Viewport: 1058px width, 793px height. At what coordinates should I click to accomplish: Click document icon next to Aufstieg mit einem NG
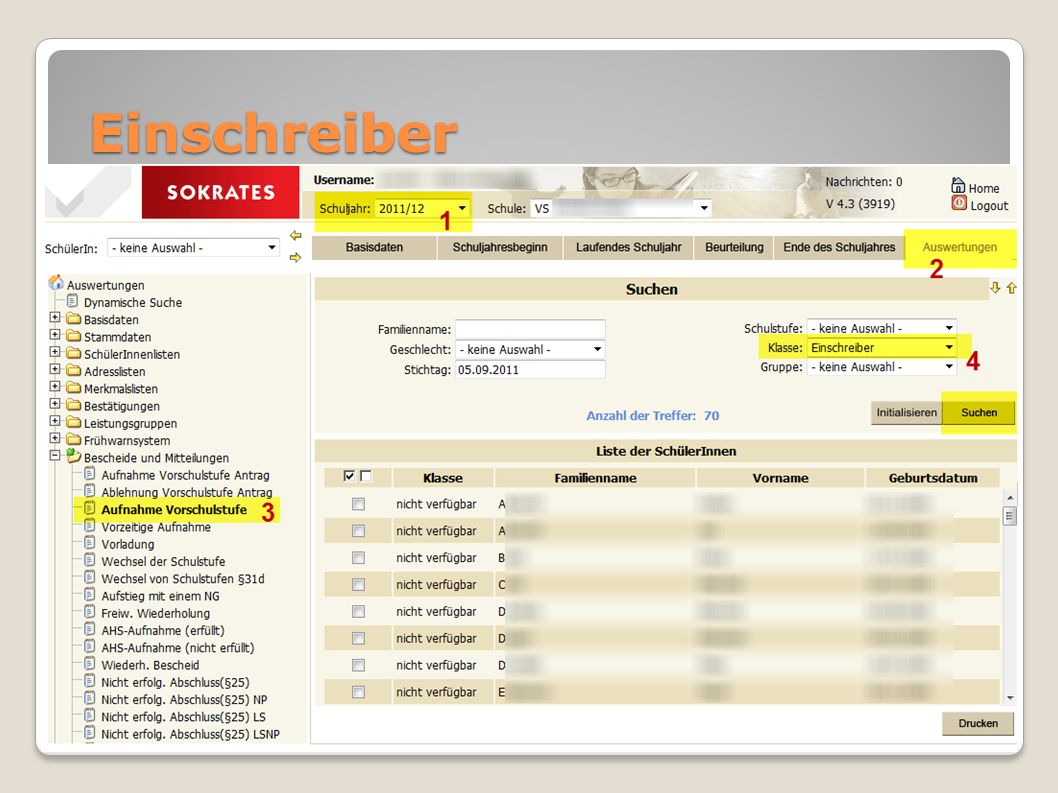click(90, 595)
